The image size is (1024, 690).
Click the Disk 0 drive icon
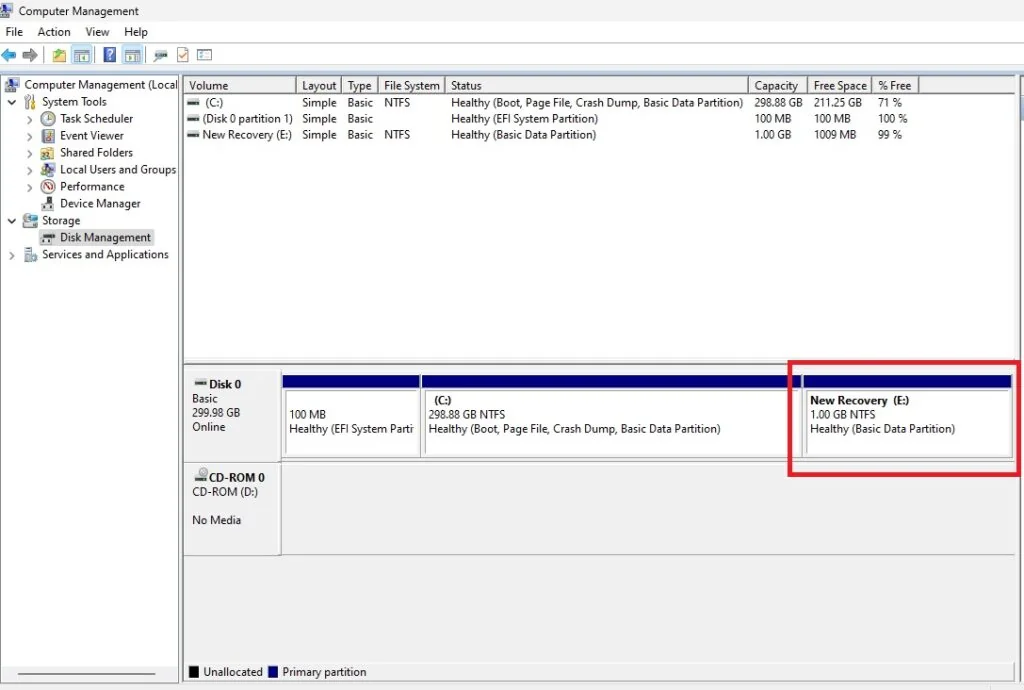click(201, 383)
